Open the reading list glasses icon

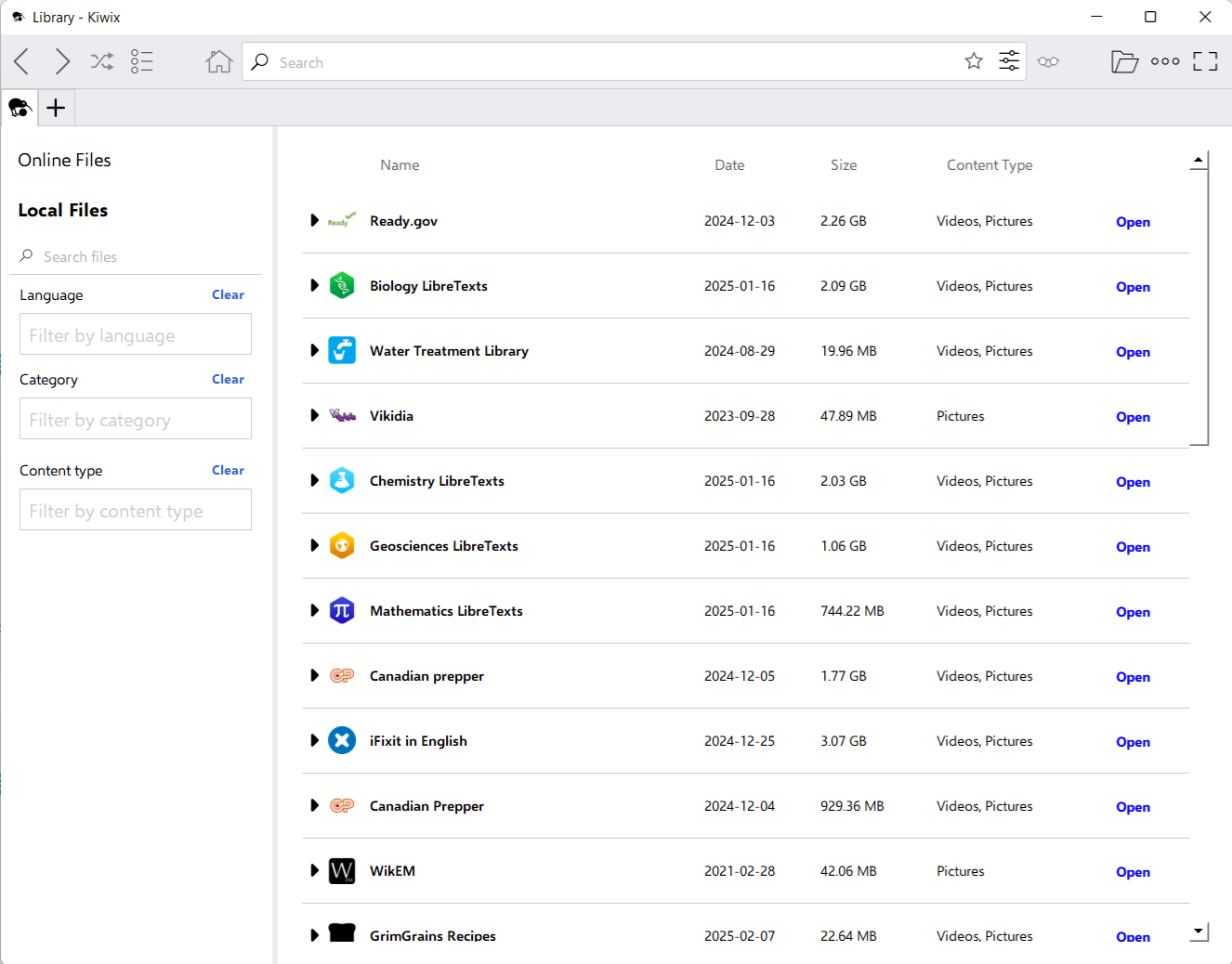1048,62
